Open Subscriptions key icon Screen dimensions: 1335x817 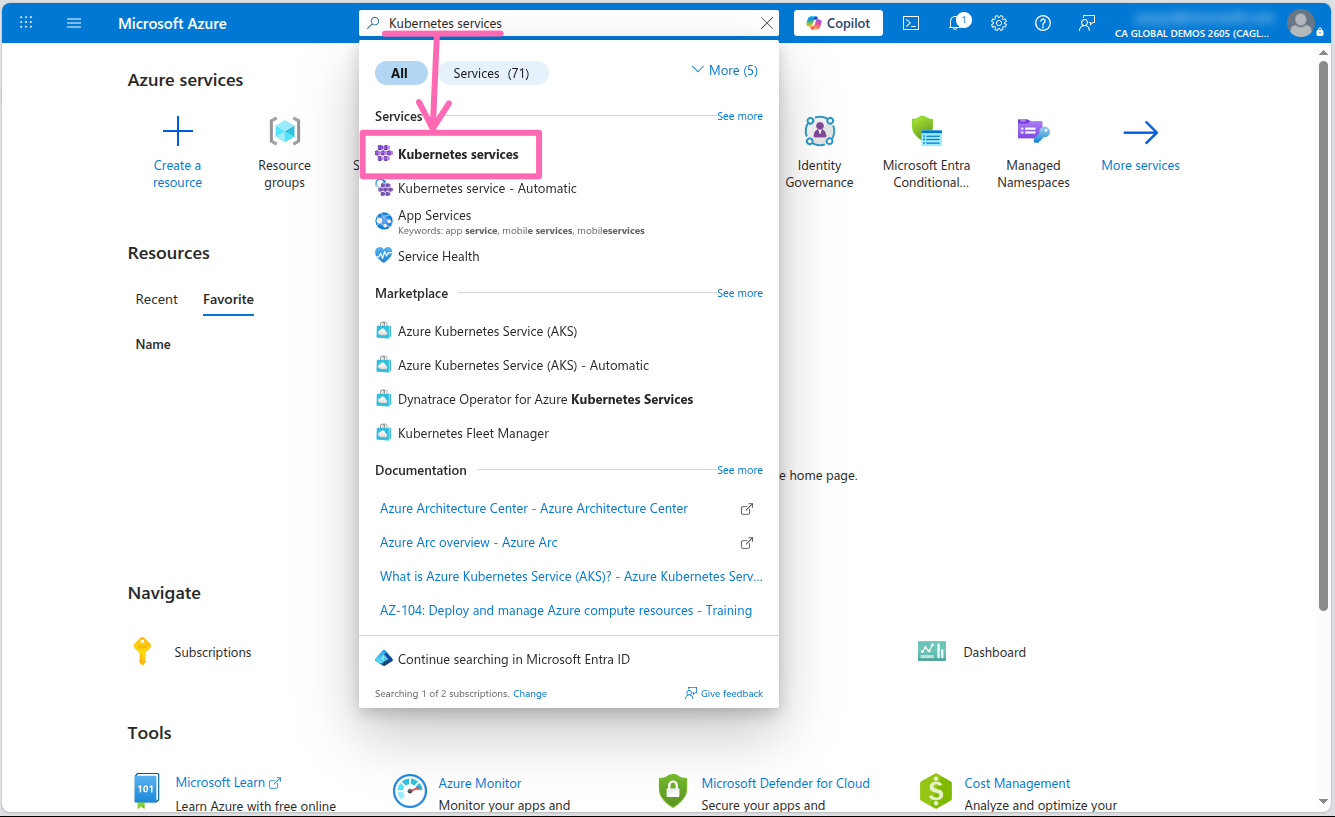(142, 651)
